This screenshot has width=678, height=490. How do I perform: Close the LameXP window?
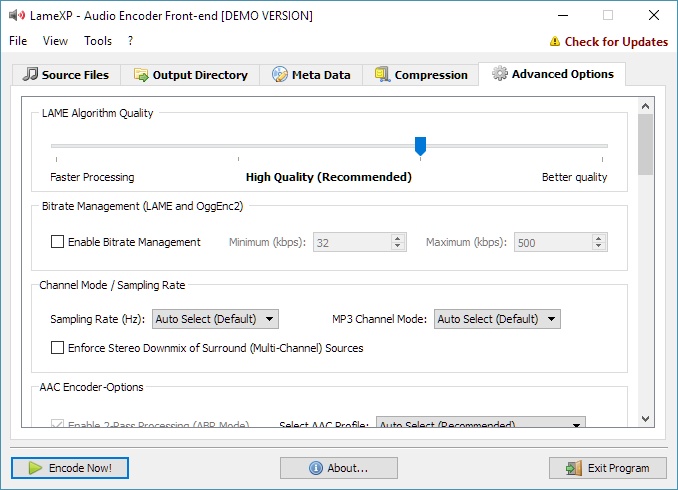point(654,16)
